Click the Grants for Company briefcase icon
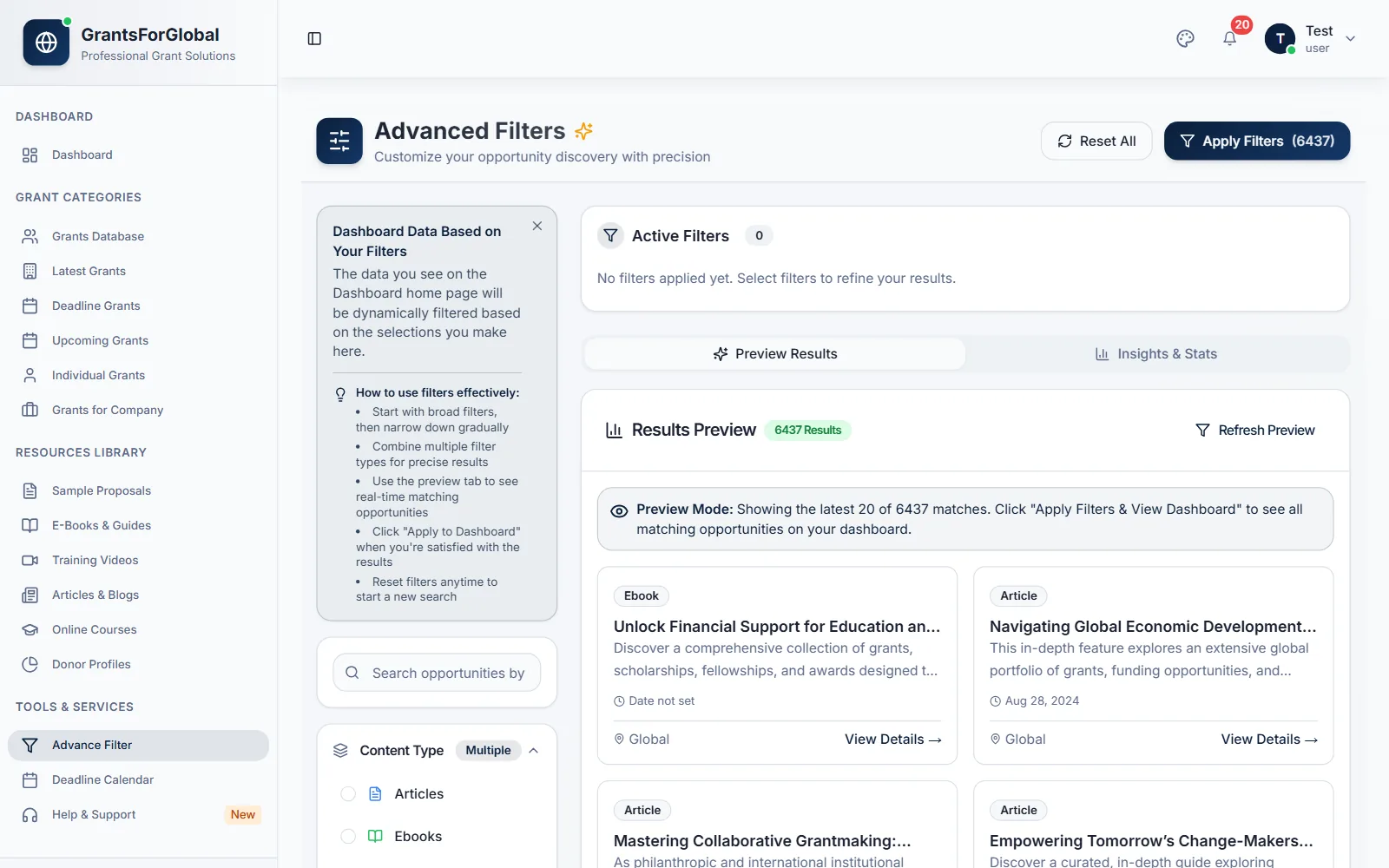This screenshot has height=868, width=1389. (x=30, y=410)
